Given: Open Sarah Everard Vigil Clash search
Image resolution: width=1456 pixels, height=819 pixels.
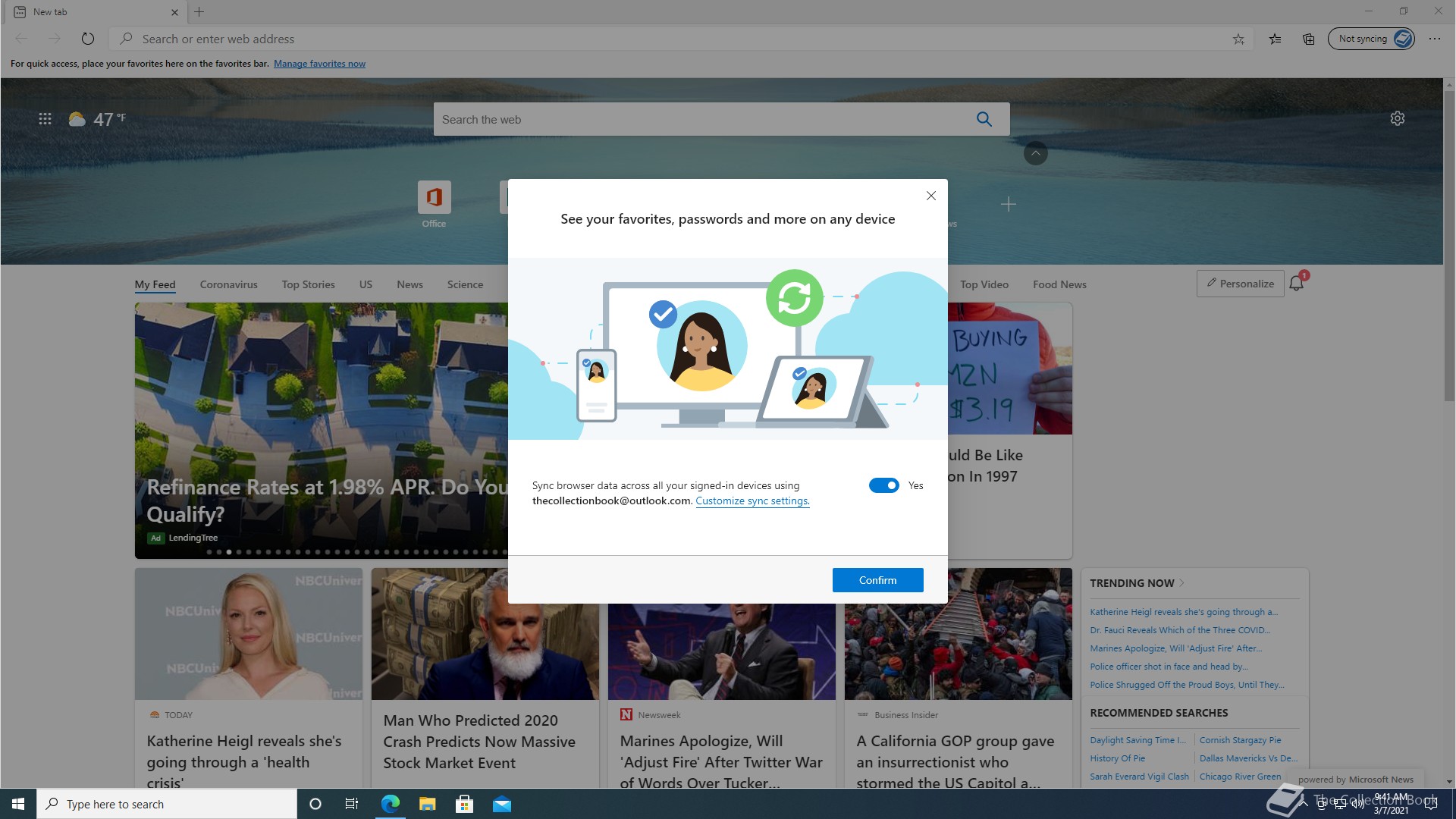Looking at the screenshot, I should 1139,777.
